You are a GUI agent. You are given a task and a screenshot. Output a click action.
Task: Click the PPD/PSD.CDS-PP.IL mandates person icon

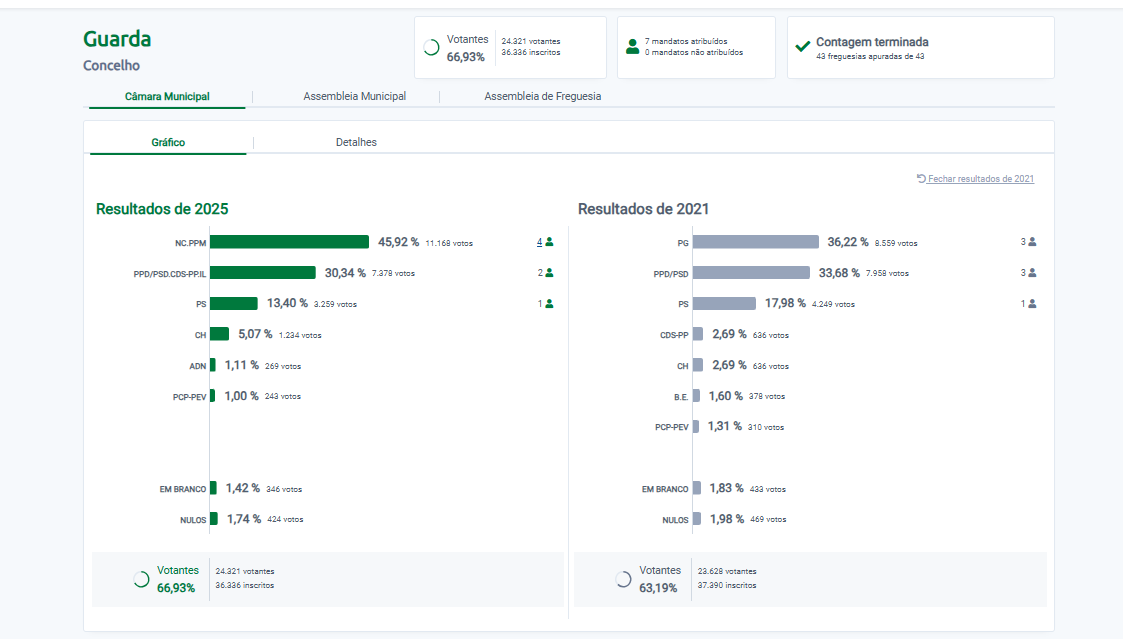point(549,273)
